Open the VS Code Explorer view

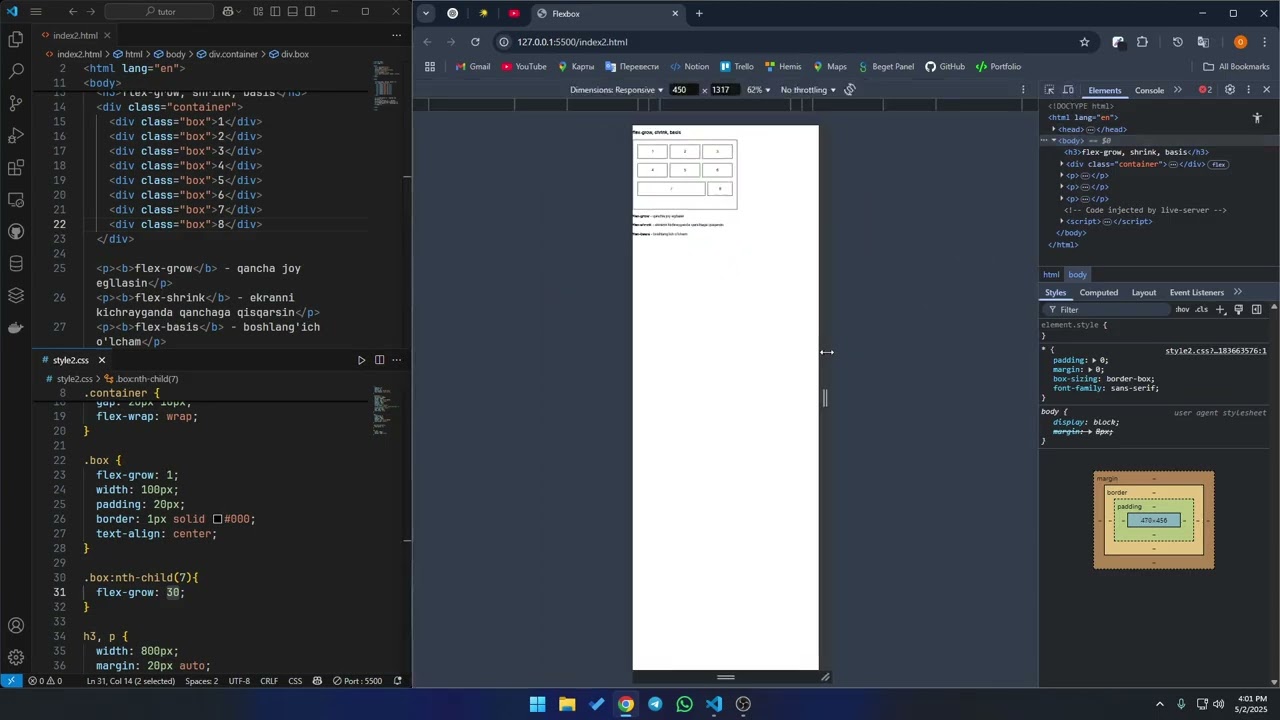pyautogui.click(x=16, y=39)
